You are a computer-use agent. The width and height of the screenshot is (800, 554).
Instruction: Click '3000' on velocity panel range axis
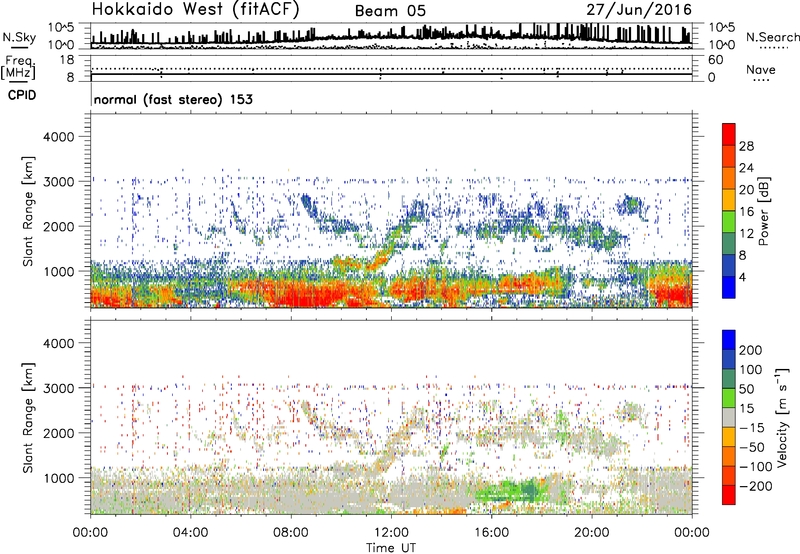(x=59, y=388)
